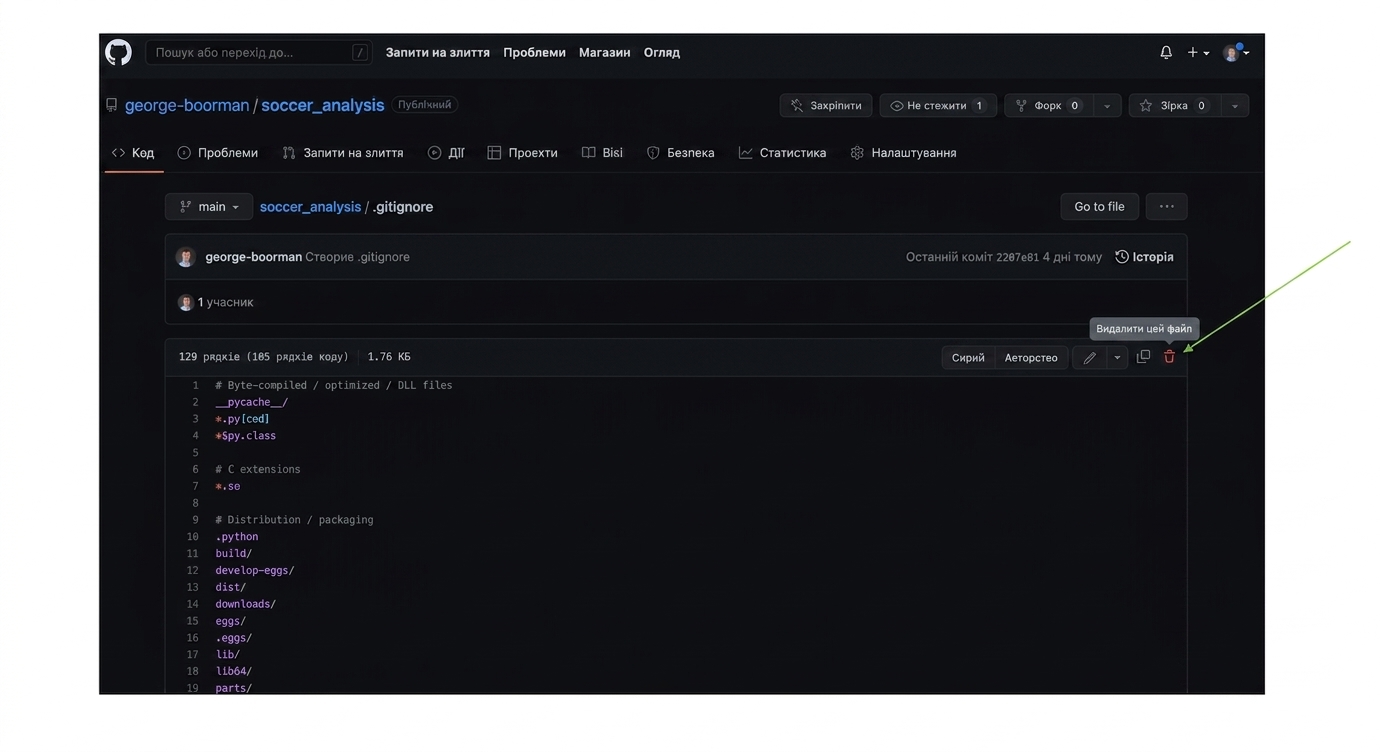Switch to the Код tab
Viewport: 1380px width, 752px height.
pyautogui.click(x=133, y=153)
